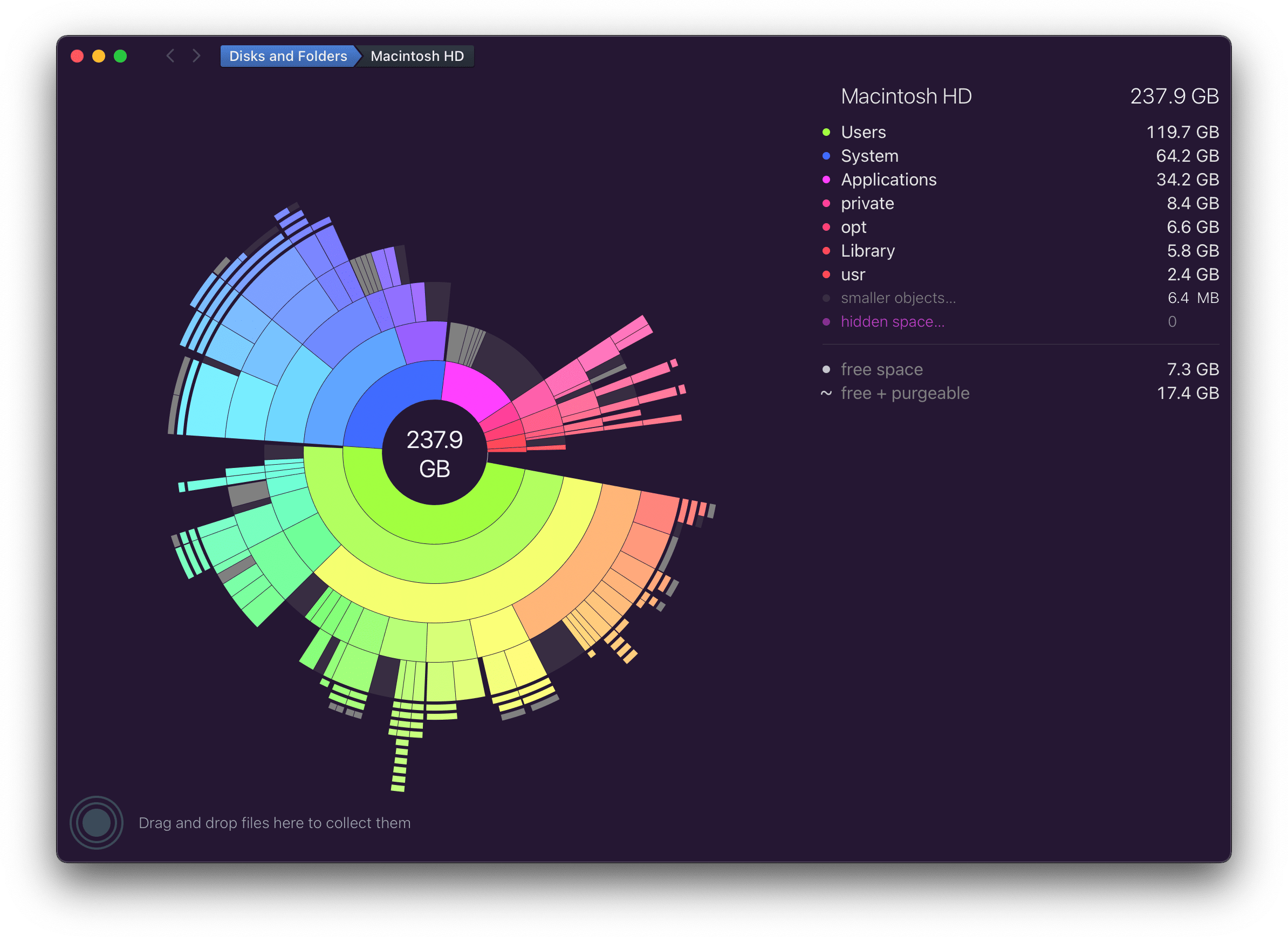
Task: Click the back navigation arrow
Action: (170, 56)
